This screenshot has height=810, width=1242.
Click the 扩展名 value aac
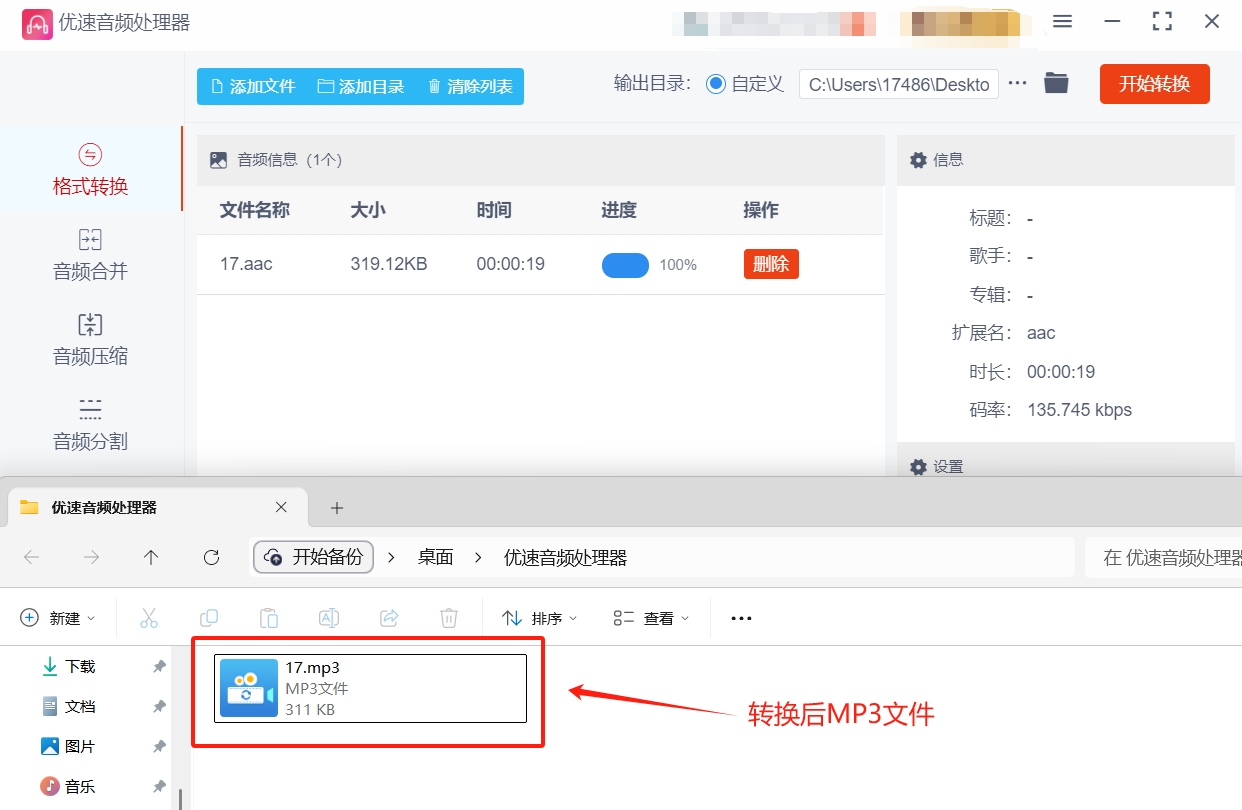point(1041,333)
